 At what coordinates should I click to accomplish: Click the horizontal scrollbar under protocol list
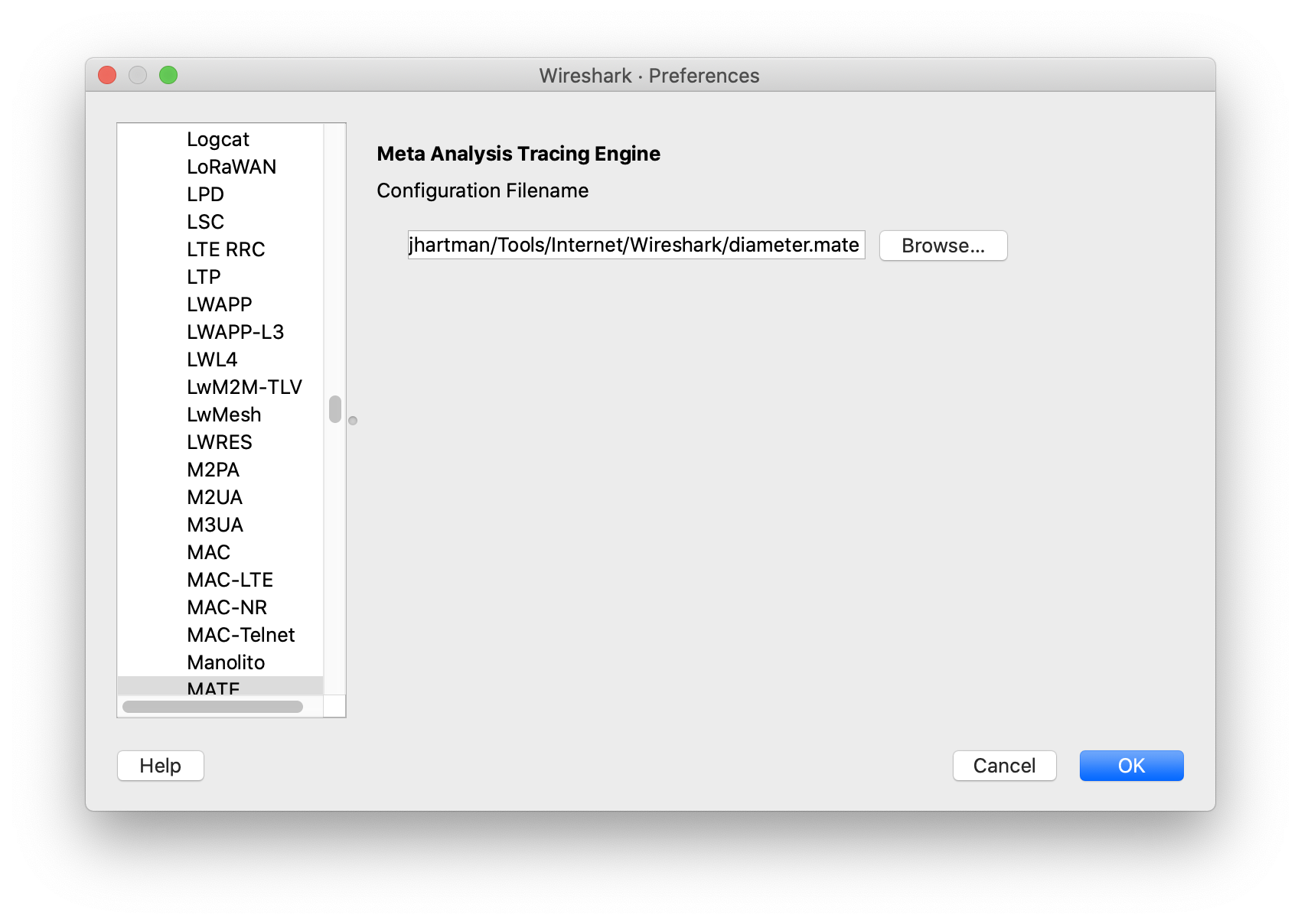coord(213,707)
